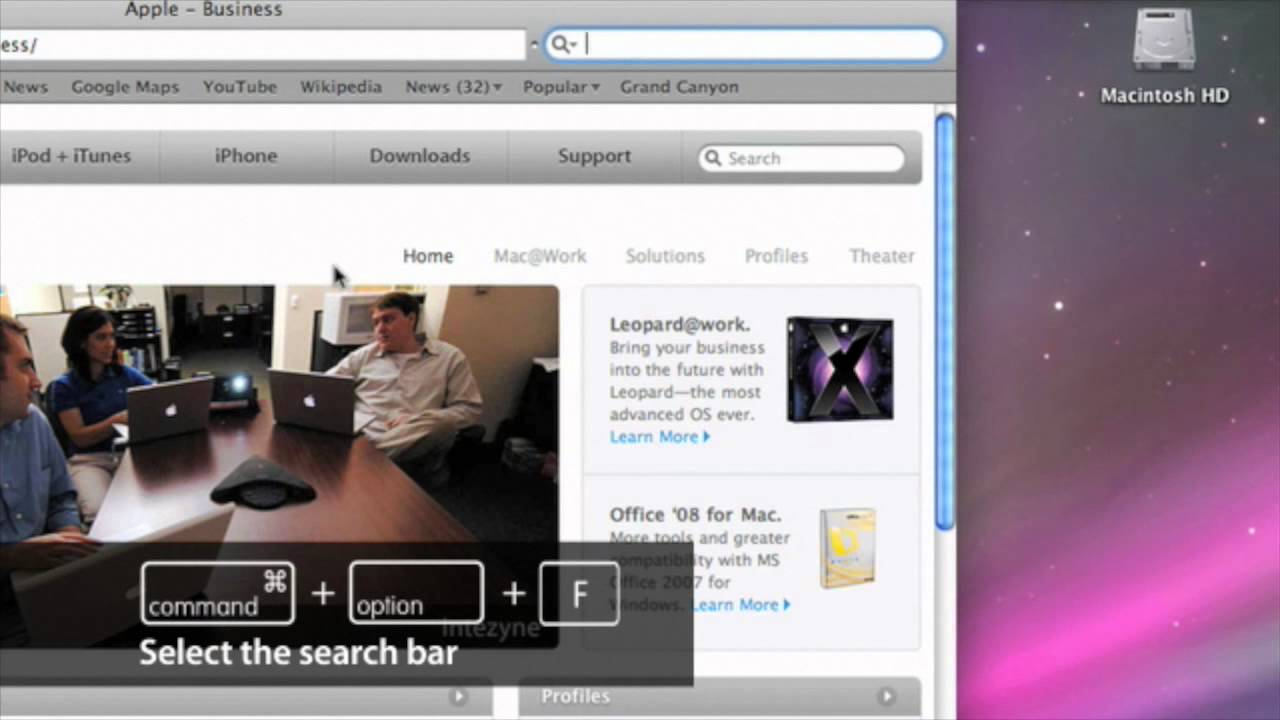This screenshot has width=1280, height=720.
Task: Select the Theater navigation item
Action: [882, 256]
